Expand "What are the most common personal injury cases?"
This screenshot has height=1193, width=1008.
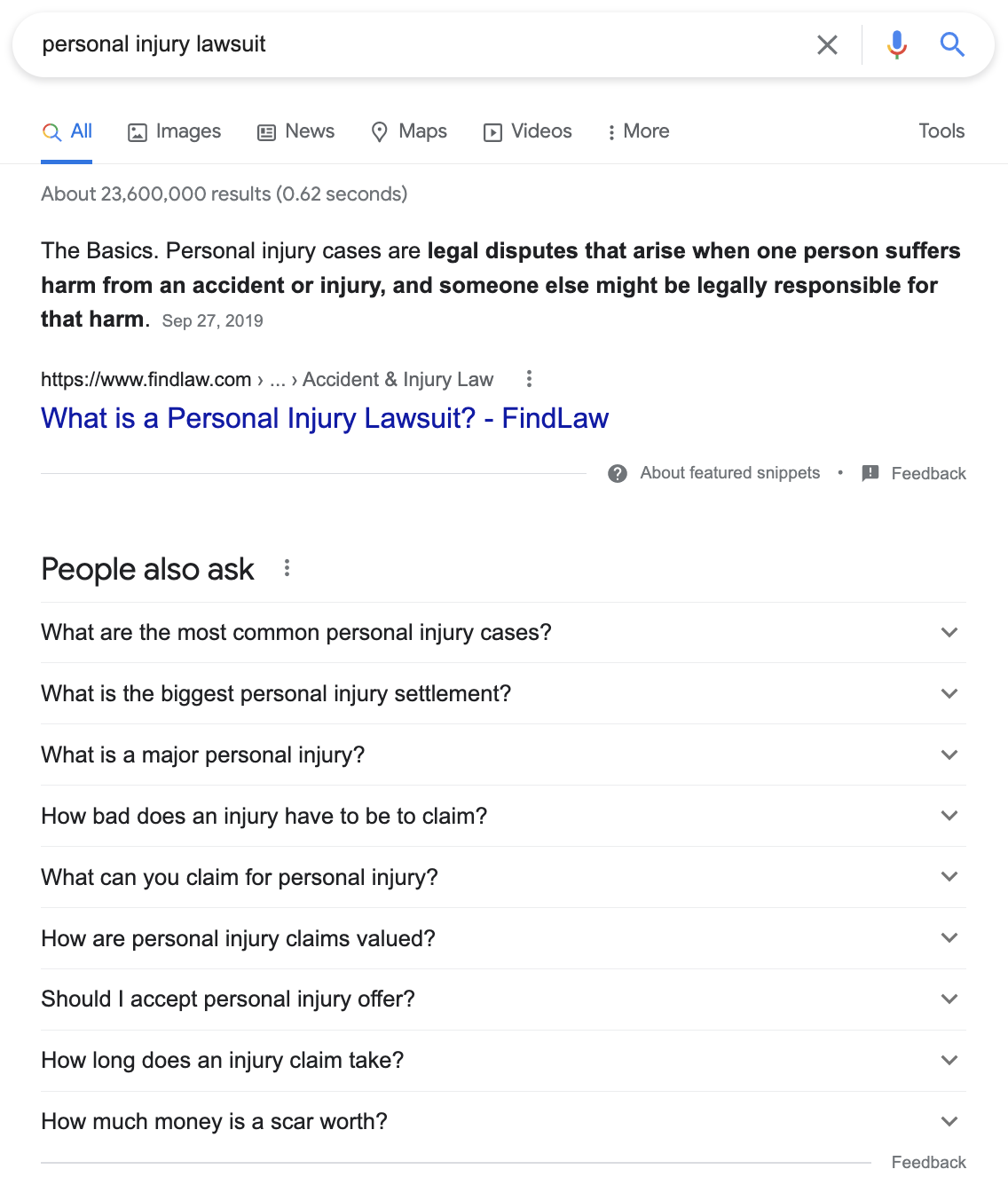[949, 633]
